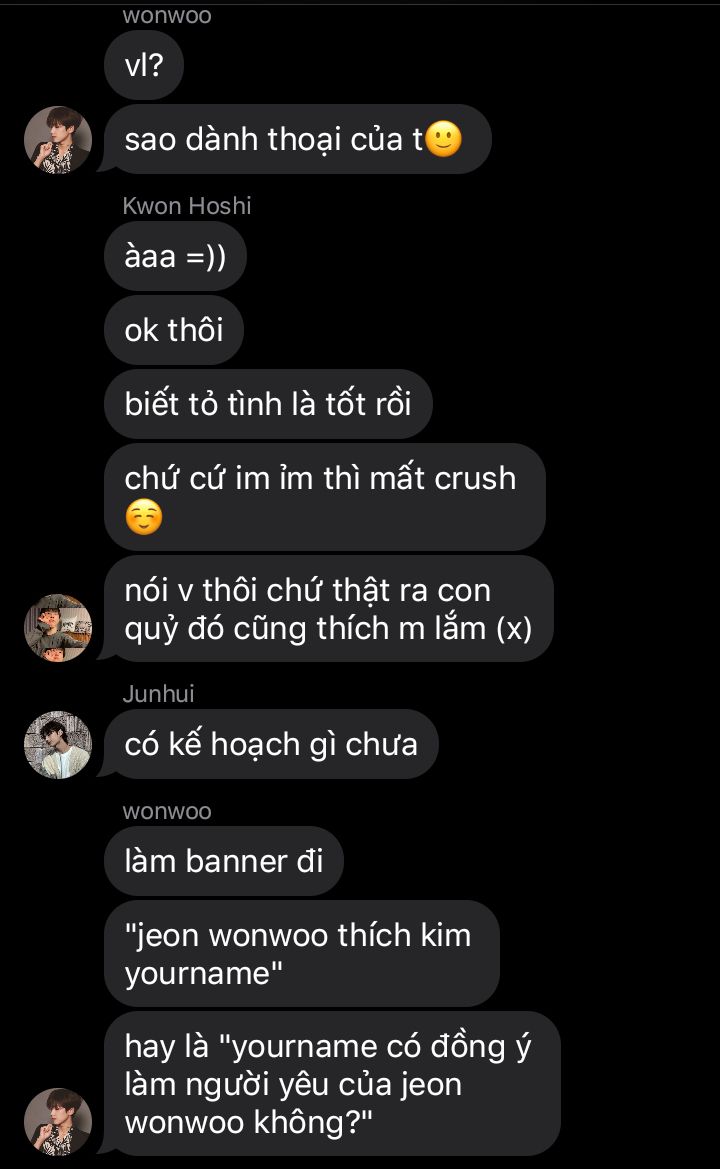The image size is (720, 1169).
Task: Click the 'Kwon Hoshi' sender name label
Action: coord(187,206)
